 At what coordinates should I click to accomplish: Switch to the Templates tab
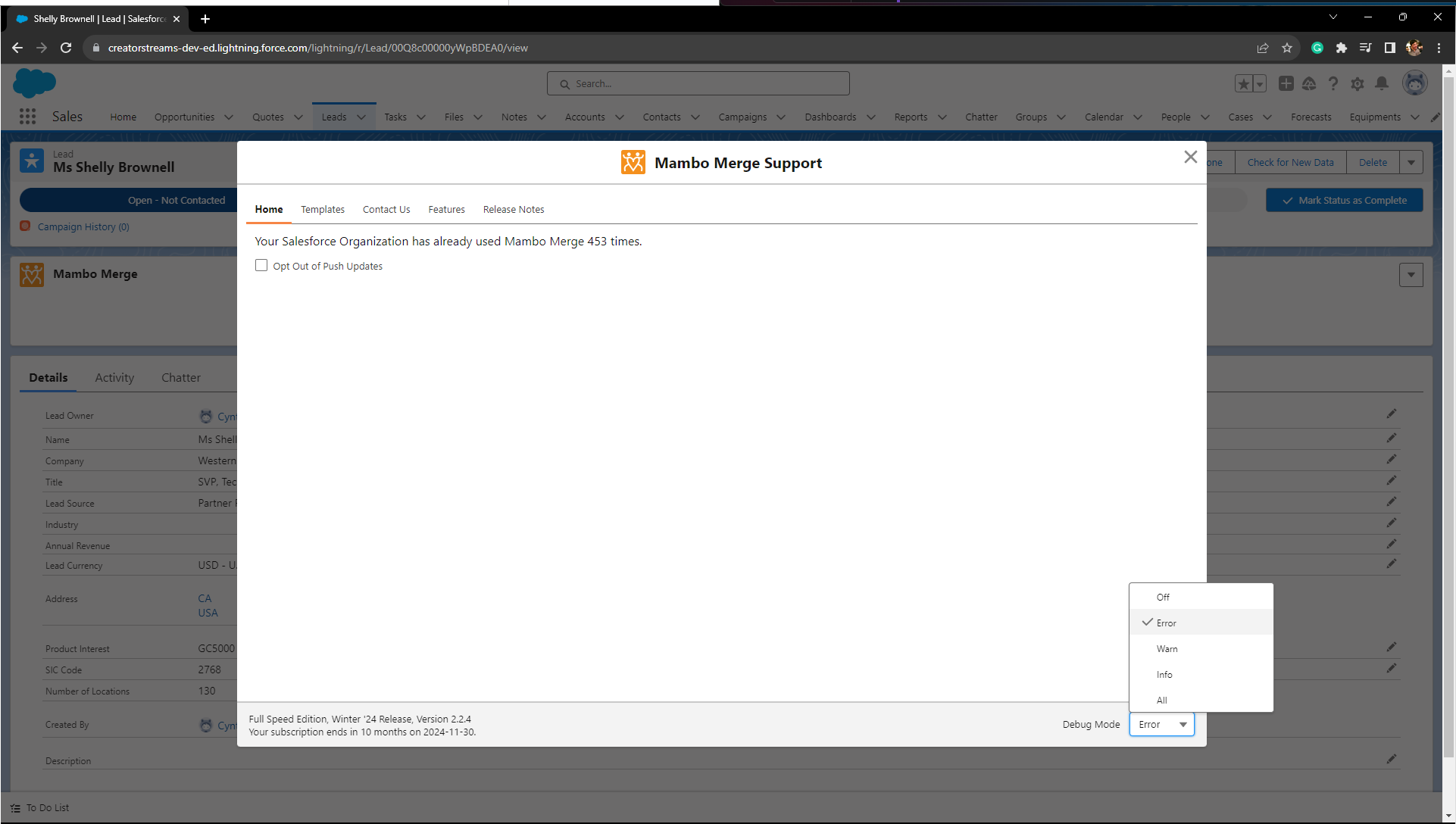click(322, 209)
